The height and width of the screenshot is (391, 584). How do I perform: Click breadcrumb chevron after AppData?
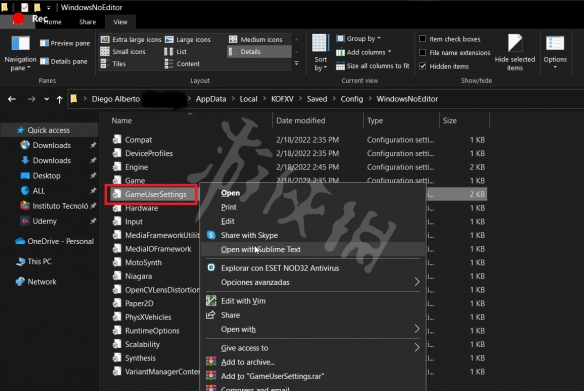click(233, 99)
